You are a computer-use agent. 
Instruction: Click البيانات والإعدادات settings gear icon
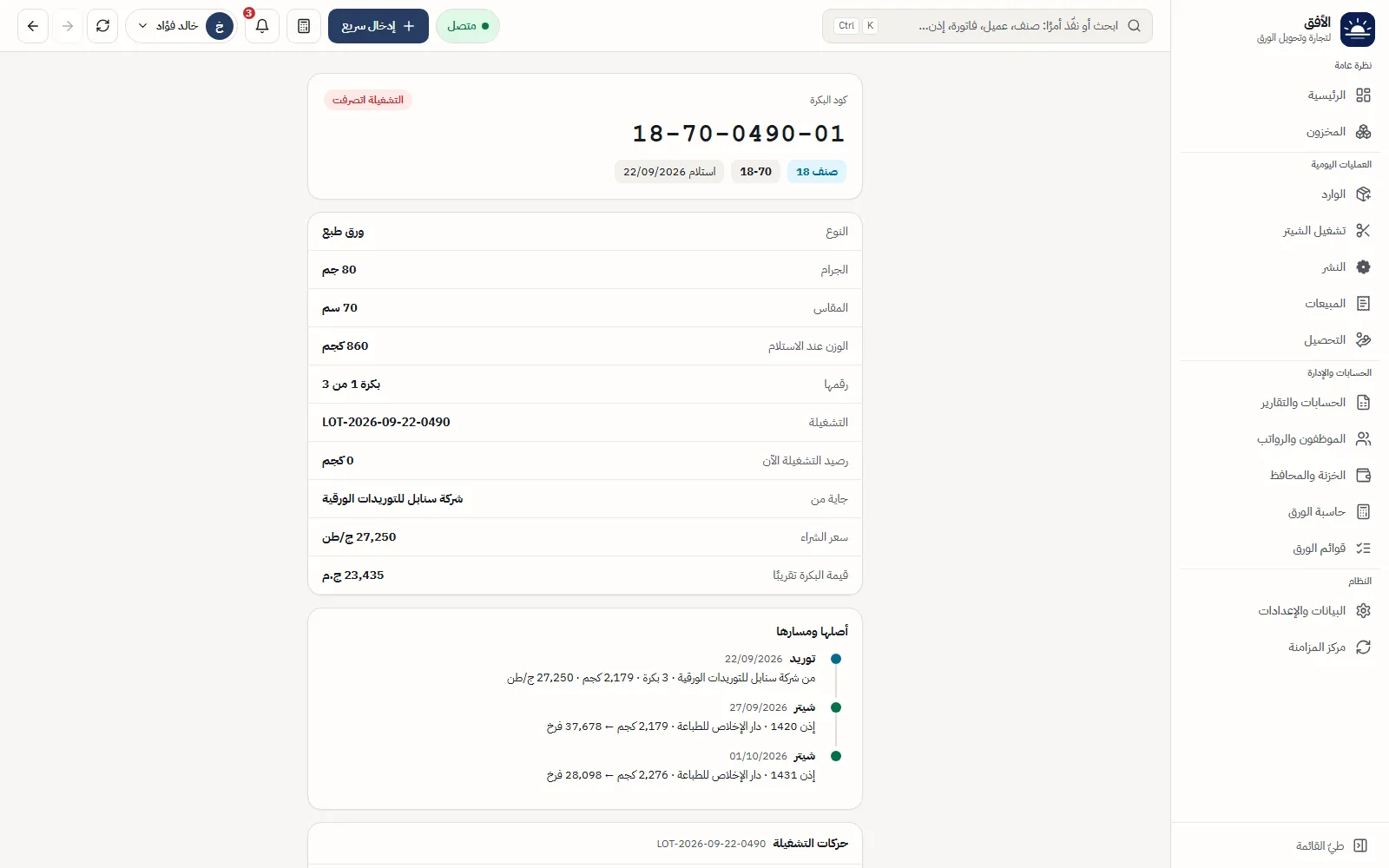click(x=1363, y=611)
